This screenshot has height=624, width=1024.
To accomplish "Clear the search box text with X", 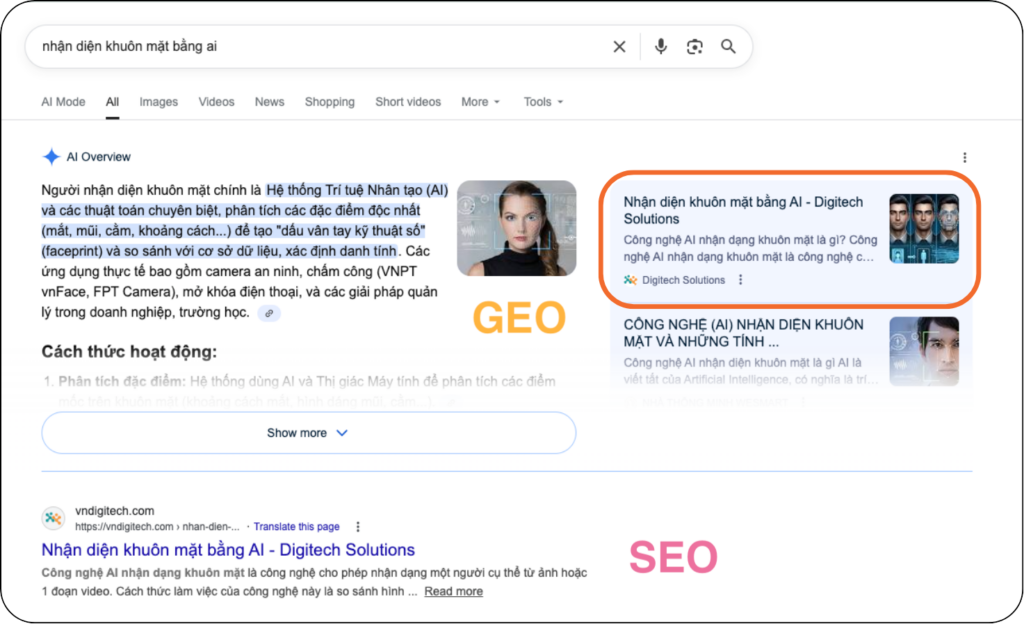I will (x=619, y=47).
